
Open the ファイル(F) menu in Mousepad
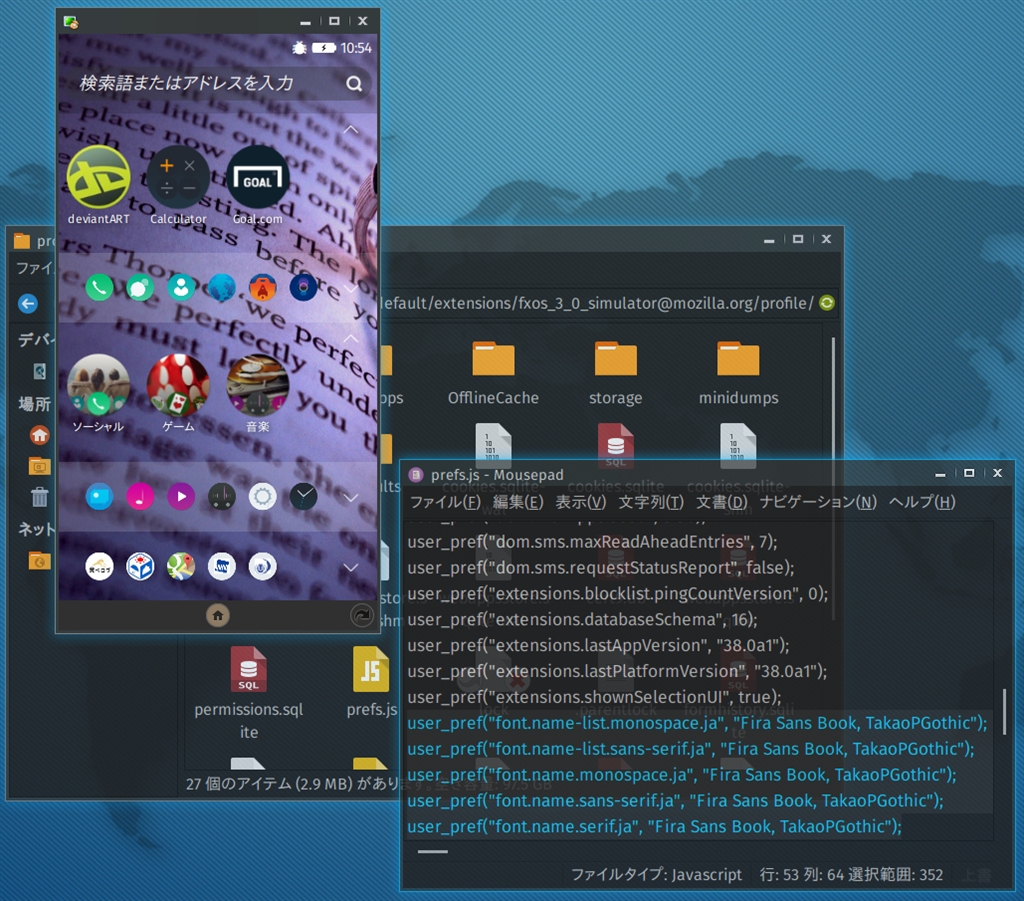tap(445, 501)
